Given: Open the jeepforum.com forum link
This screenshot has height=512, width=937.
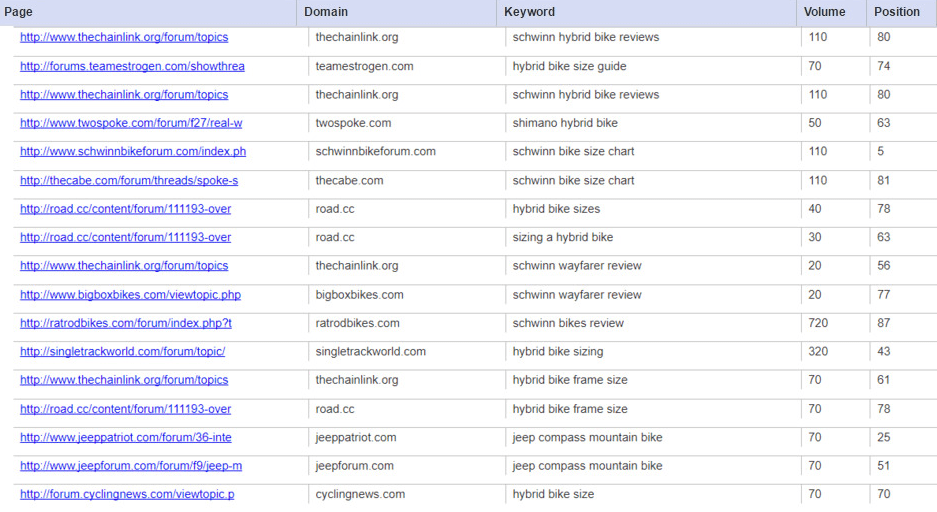Looking at the screenshot, I should pyautogui.click(x=131, y=466).
